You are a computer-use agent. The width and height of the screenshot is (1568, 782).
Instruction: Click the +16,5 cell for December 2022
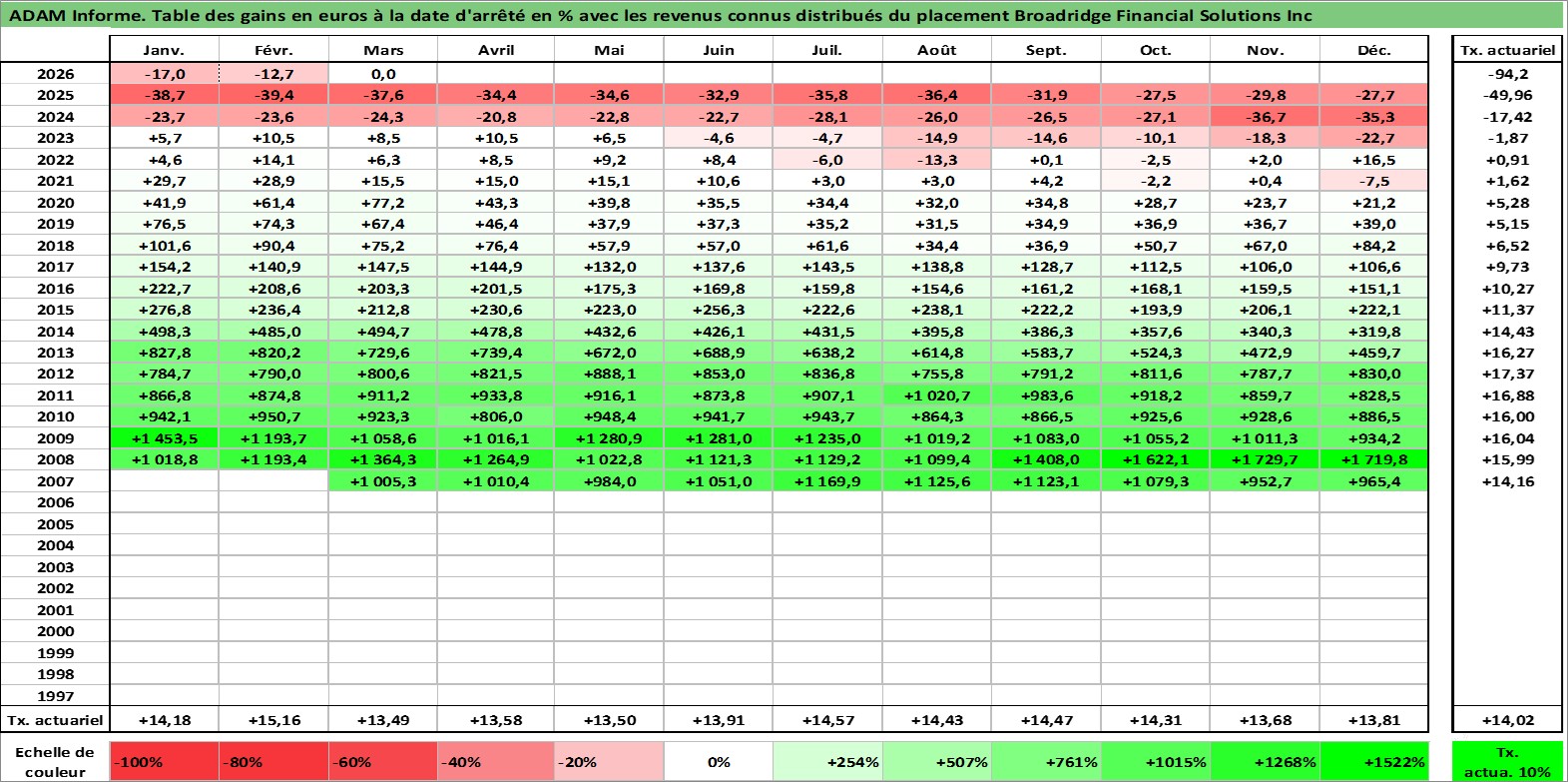pyautogui.click(x=1373, y=160)
